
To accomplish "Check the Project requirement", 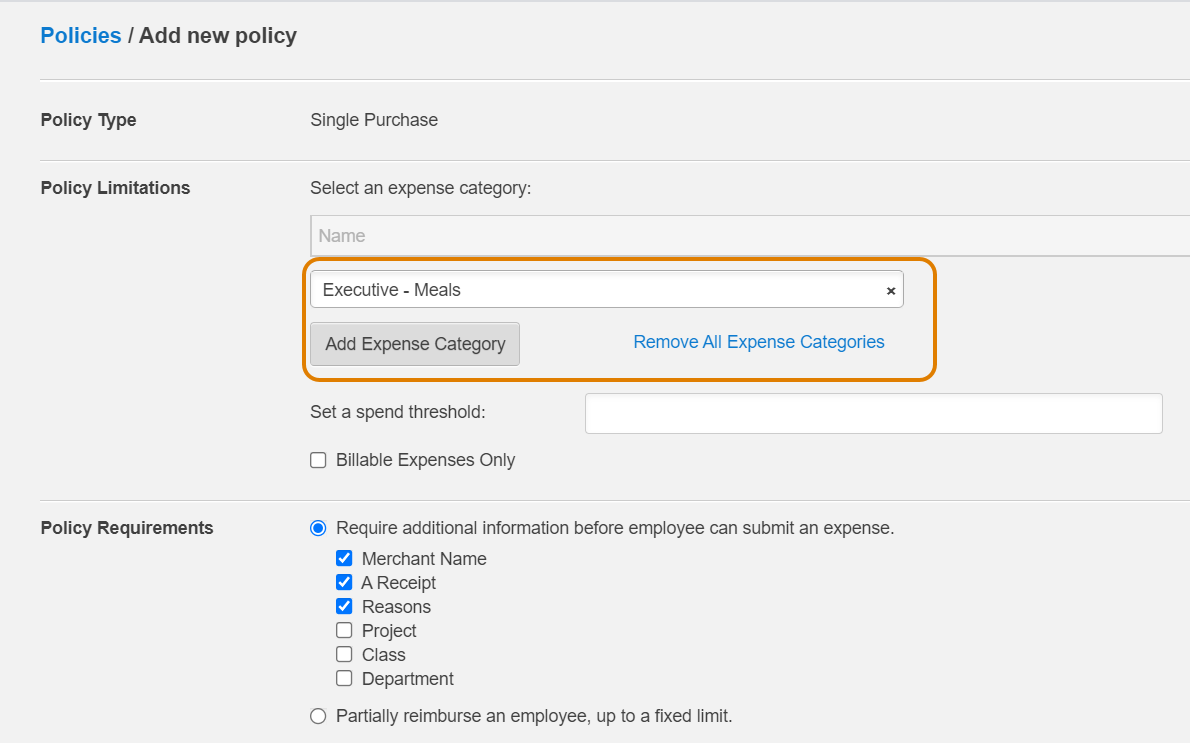I will point(344,630).
